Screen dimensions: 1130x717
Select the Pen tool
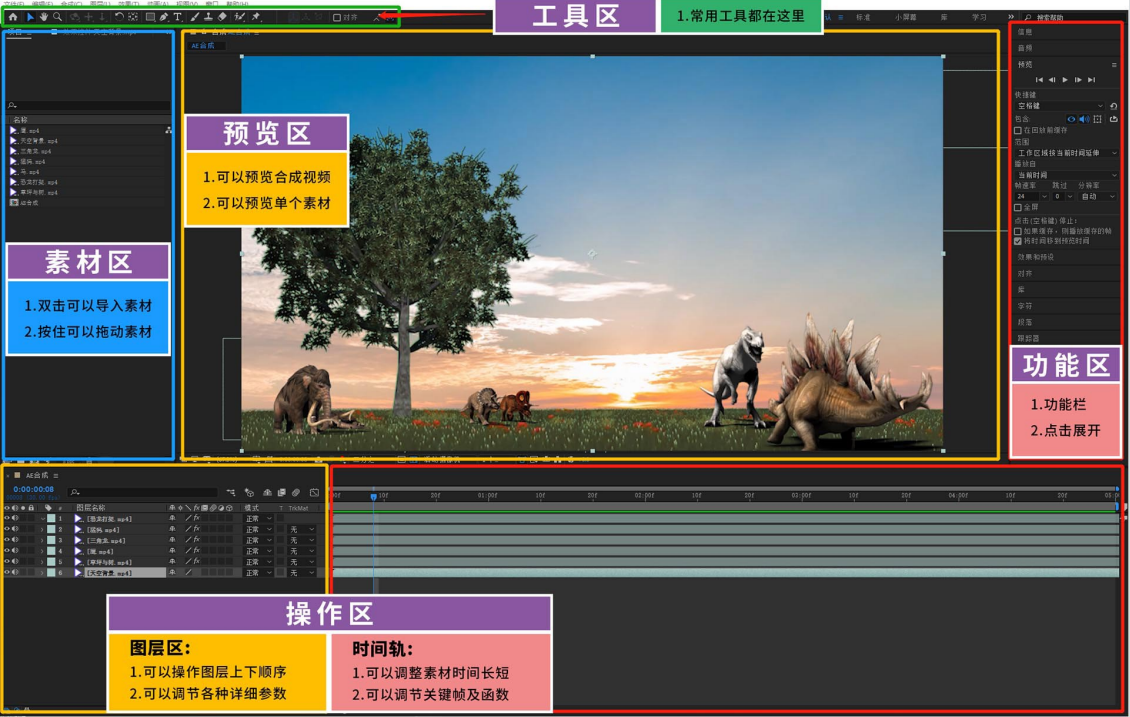(164, 17)
